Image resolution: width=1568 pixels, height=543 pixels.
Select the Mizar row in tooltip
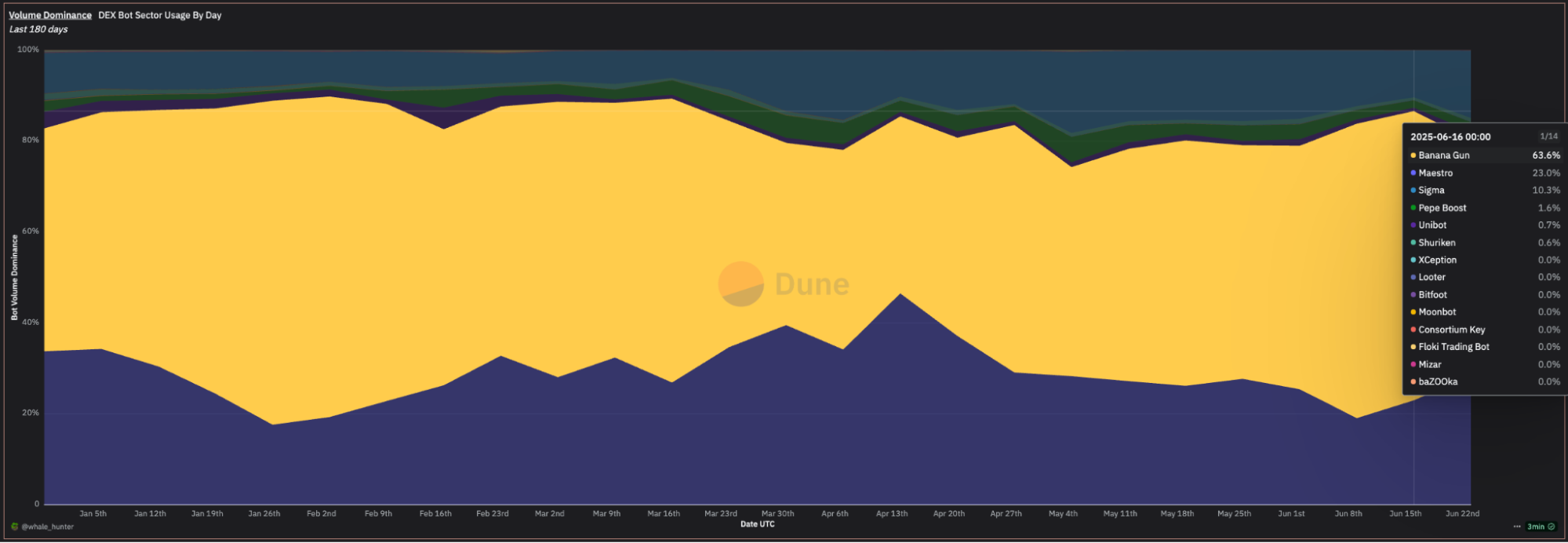tap(1485, 364)
